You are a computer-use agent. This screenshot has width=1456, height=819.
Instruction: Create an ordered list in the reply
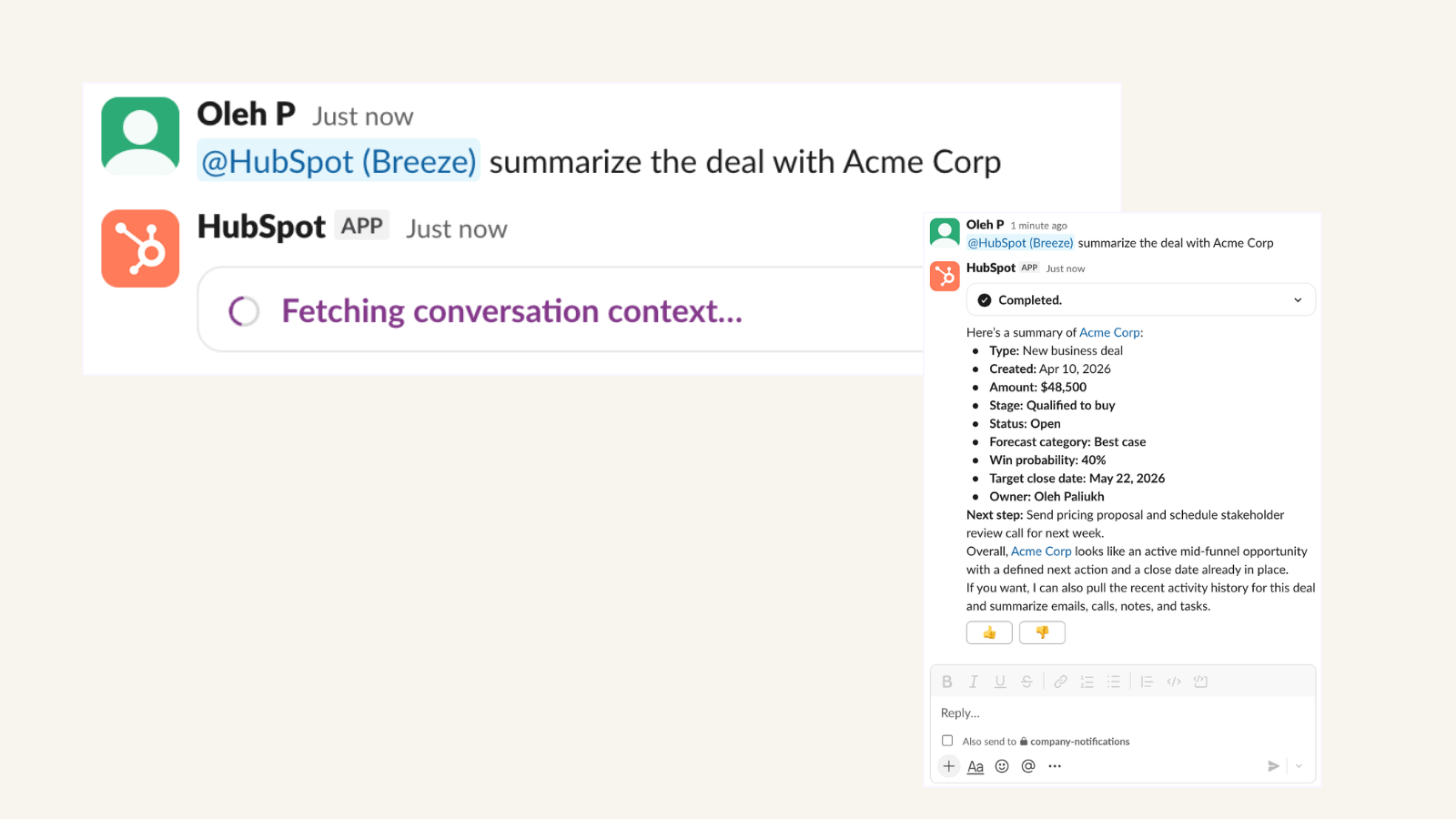pyautogui.click(x=1087, y=682)
